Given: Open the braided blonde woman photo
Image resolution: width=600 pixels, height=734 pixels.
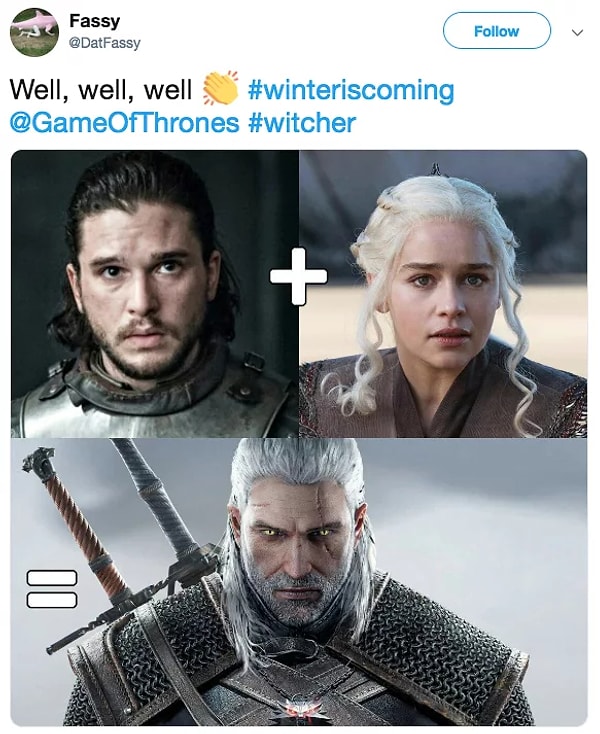Looking at the screenshot, I should (x=443, y=294).
